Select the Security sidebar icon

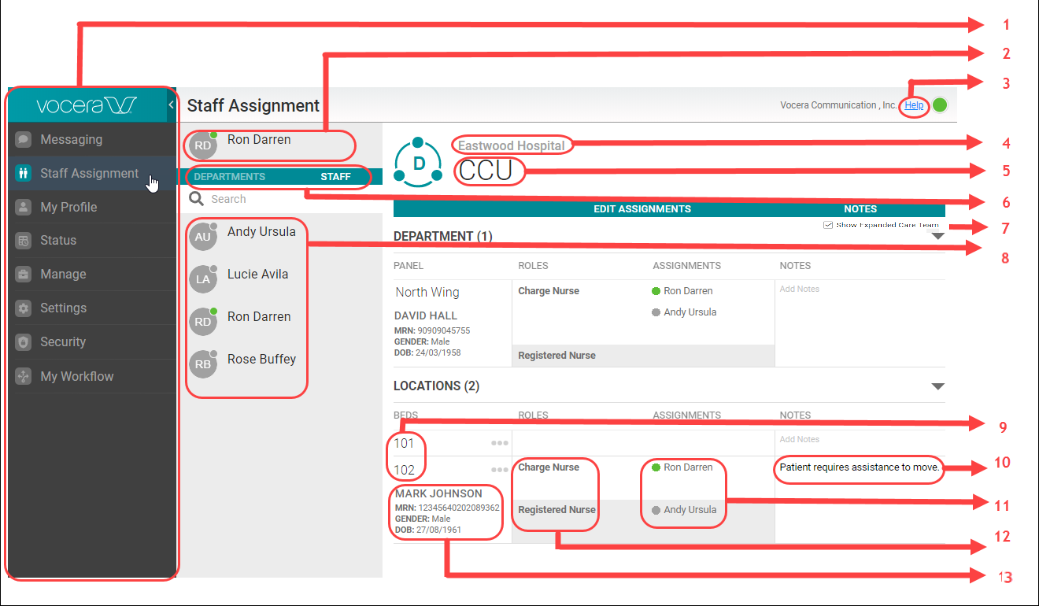(x=22, y=342)
